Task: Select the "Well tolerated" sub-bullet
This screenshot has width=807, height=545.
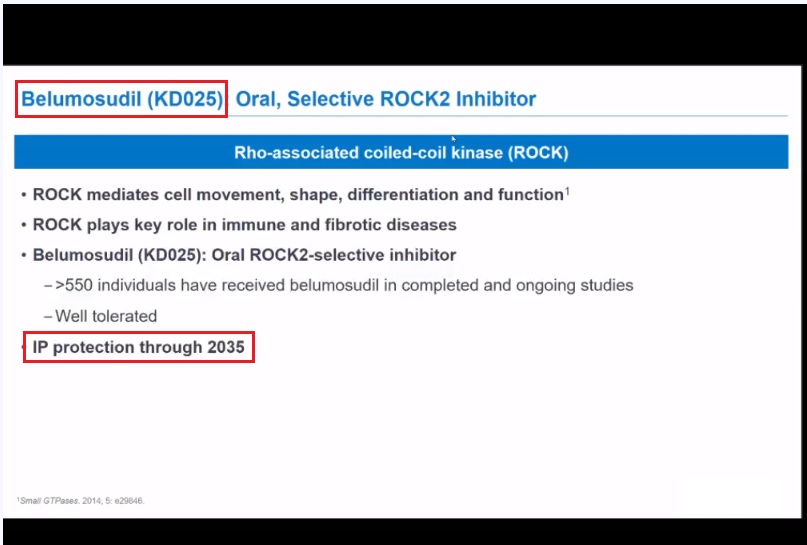Action: 106,316
